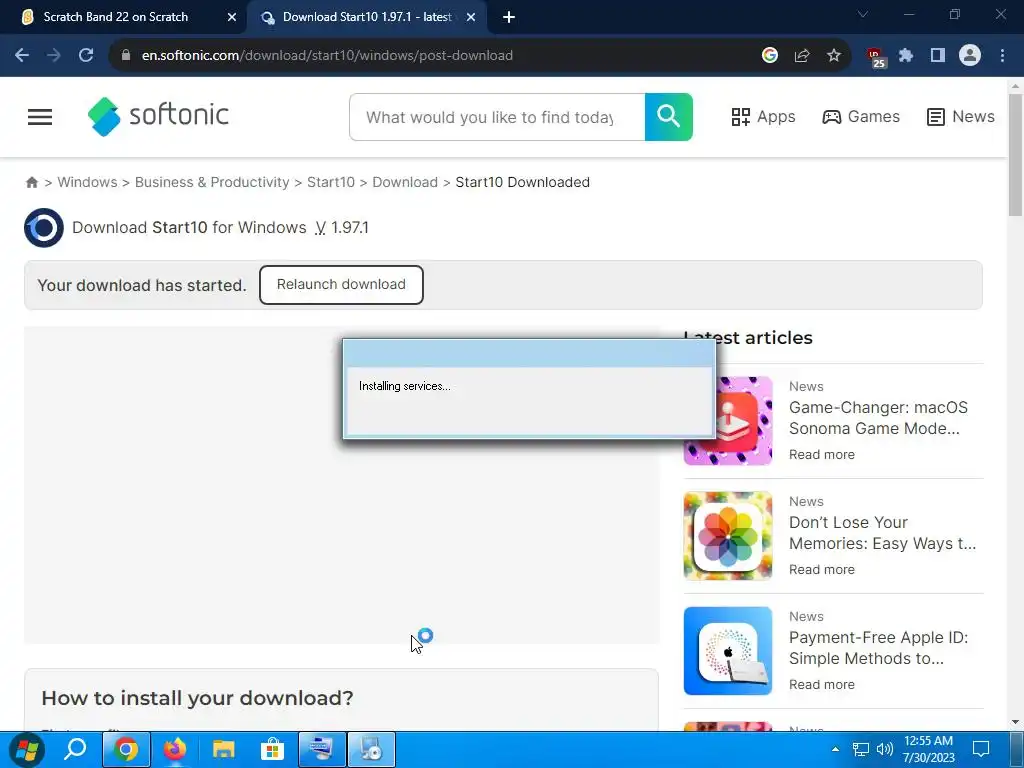
Task: Click Read more under the Memories article
Action: 822,569
